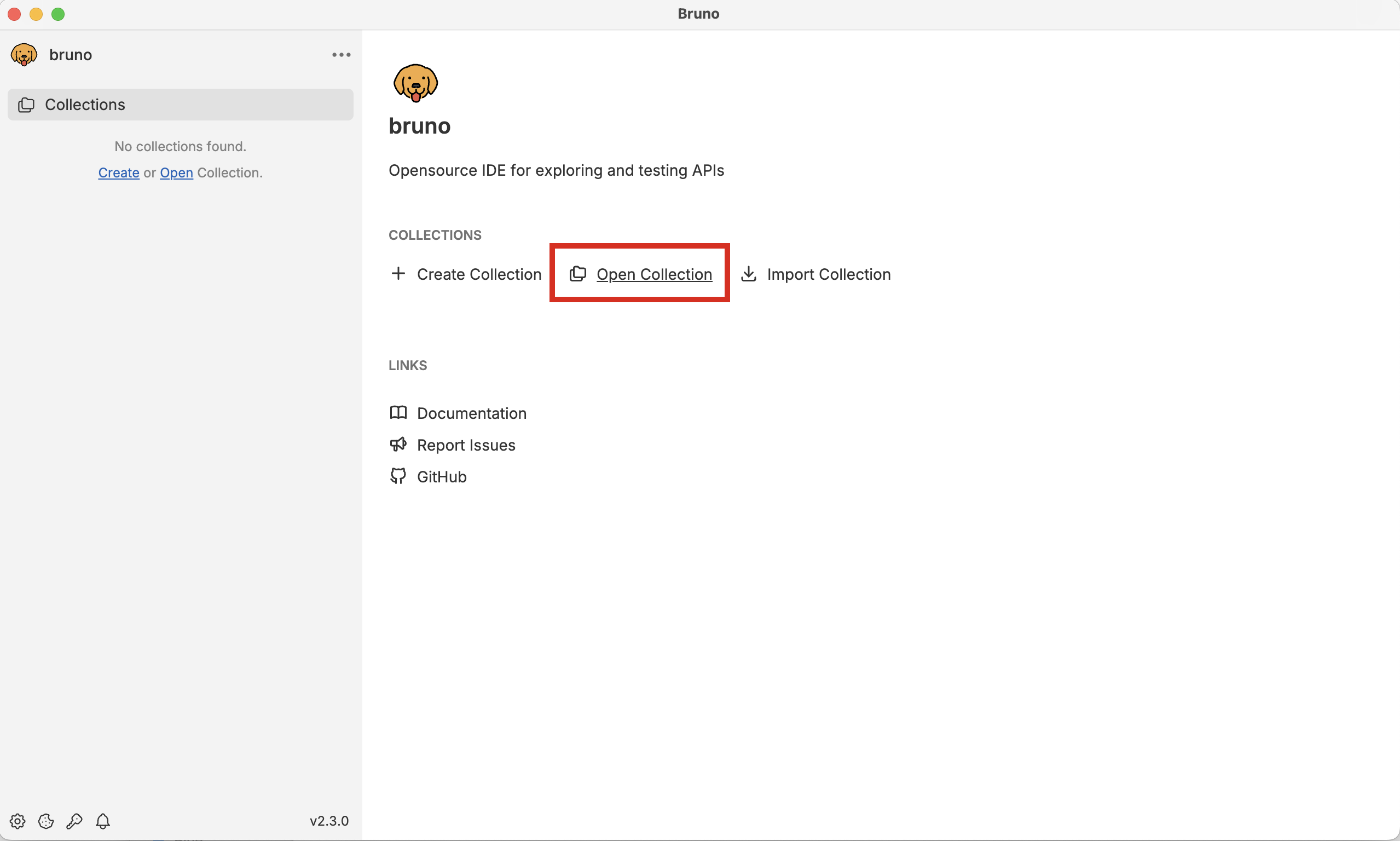The width and height of the screenshot is (1400, 841).
Task: Click Import Collection text
Action: 829,274
